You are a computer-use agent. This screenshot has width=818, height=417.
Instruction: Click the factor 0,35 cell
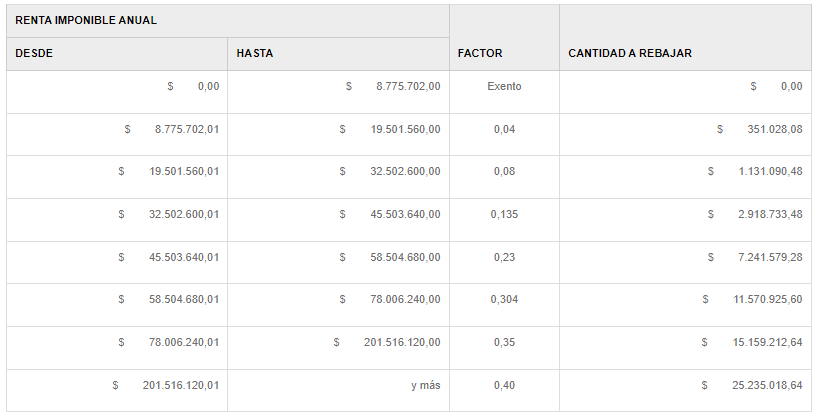click(504, 348)
